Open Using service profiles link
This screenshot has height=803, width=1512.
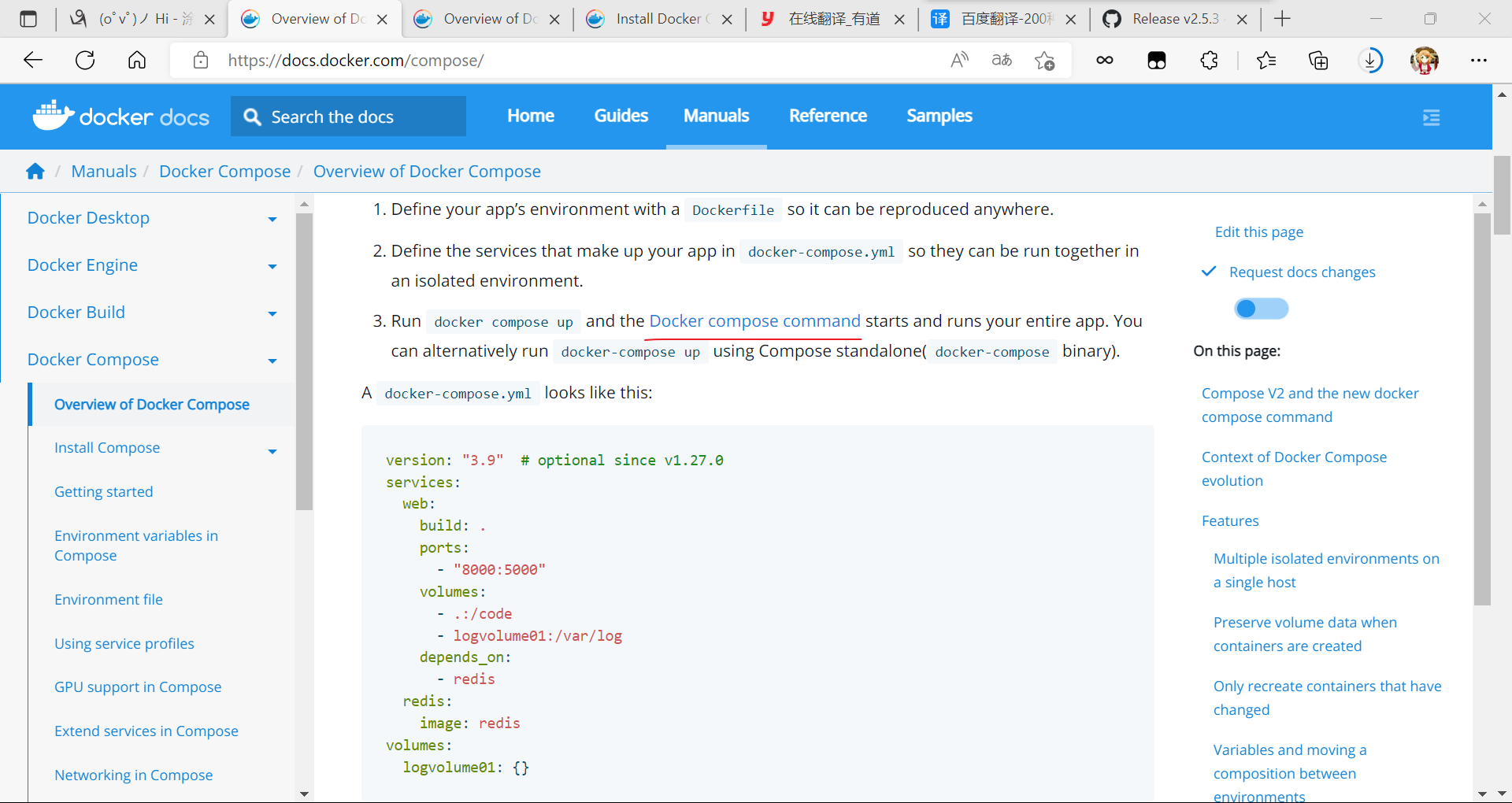(124, 643)
